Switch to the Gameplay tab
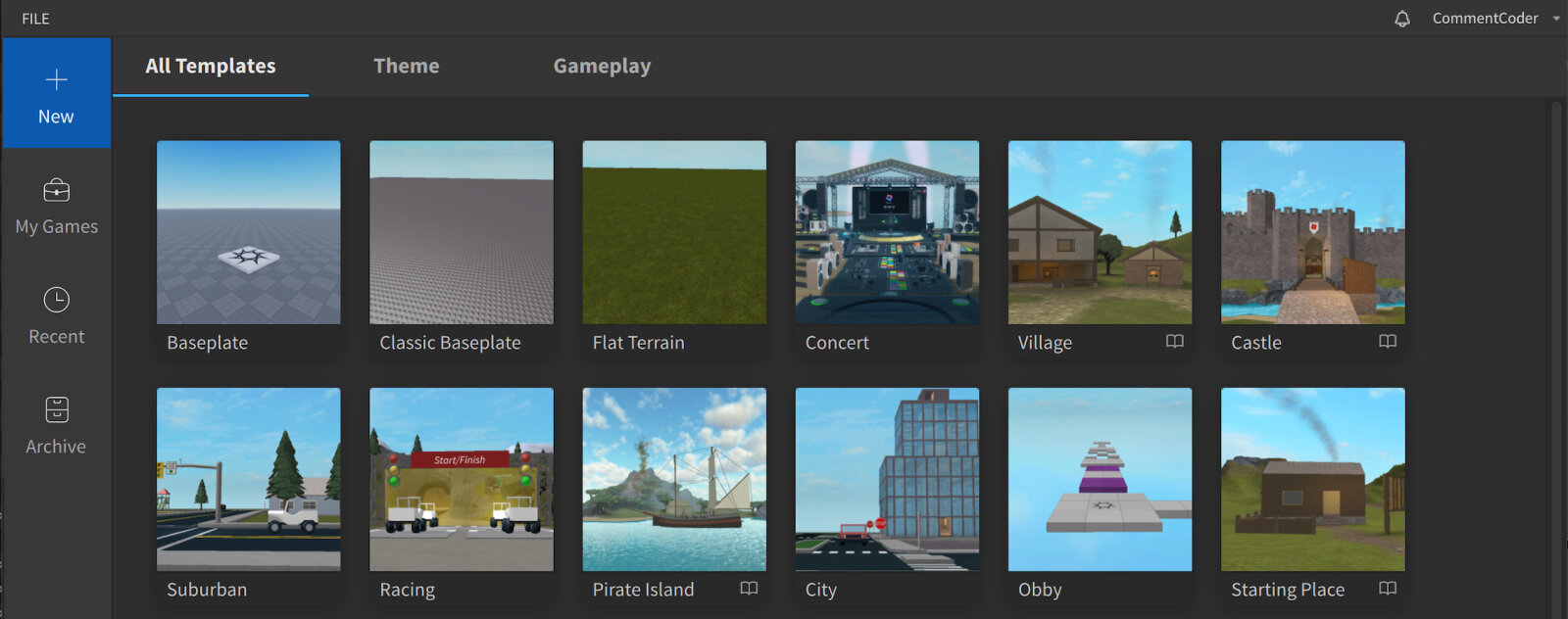 602,66
